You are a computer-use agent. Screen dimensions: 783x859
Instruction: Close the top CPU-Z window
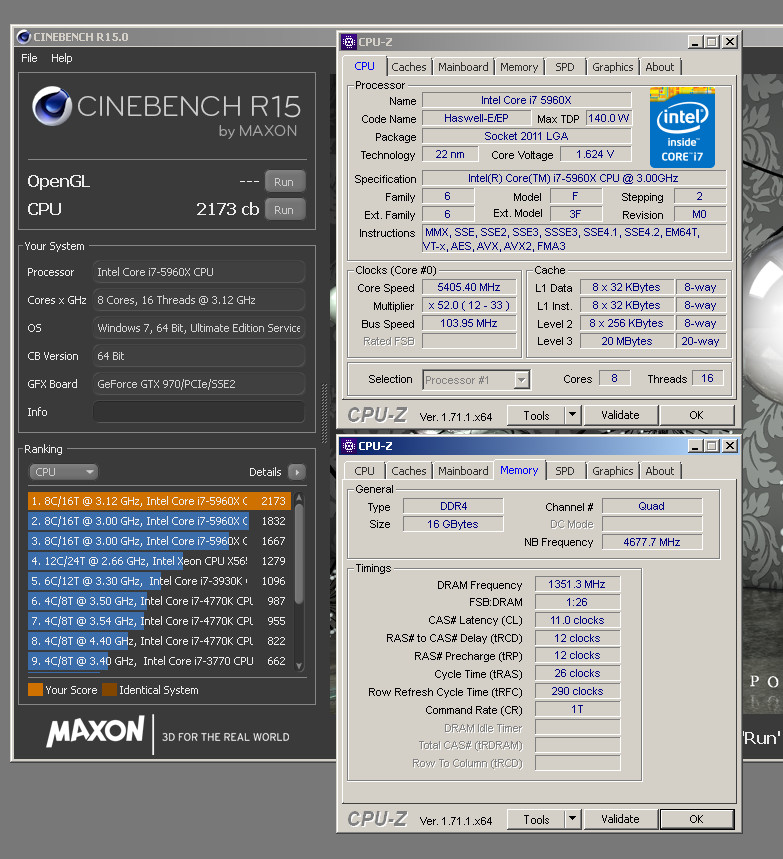pyautogui.click(x=730, y=42)
